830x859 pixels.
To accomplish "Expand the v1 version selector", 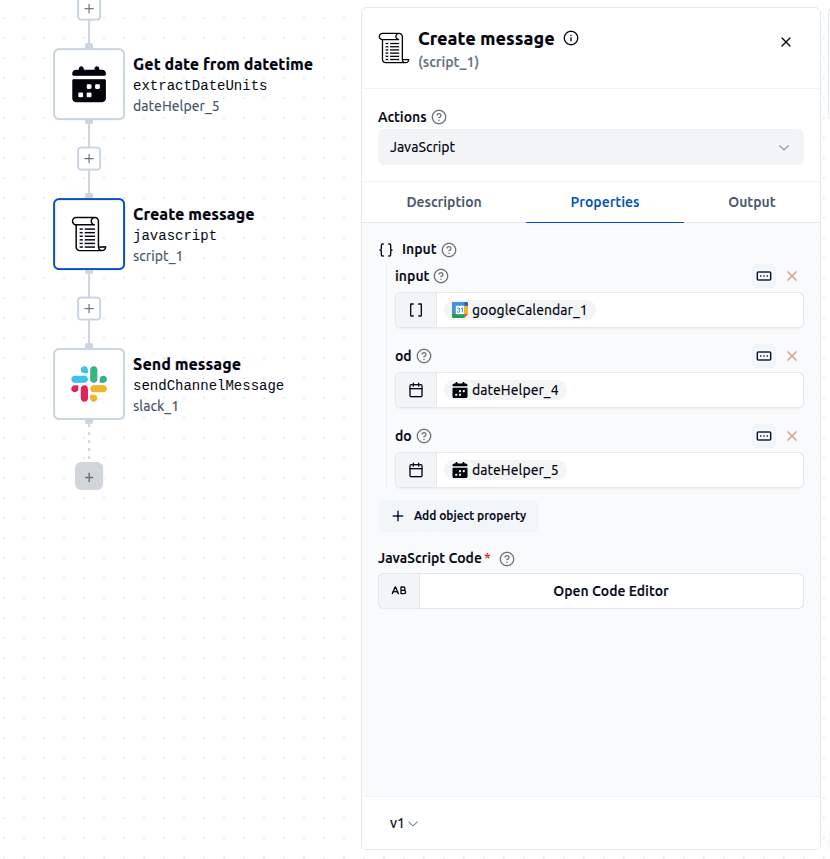I will click(x=403, y=823).
